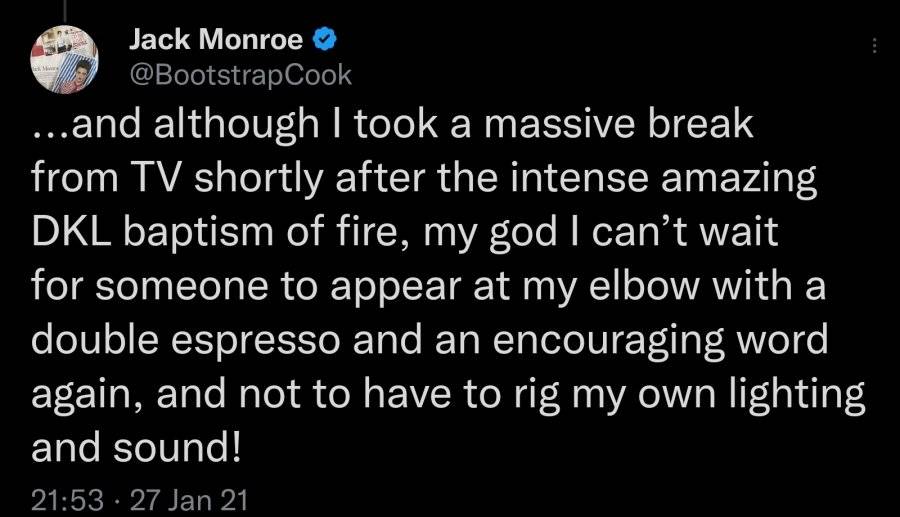
Task: Click the word "encouraging" in the tweet
Action: (x=609, y=342)
